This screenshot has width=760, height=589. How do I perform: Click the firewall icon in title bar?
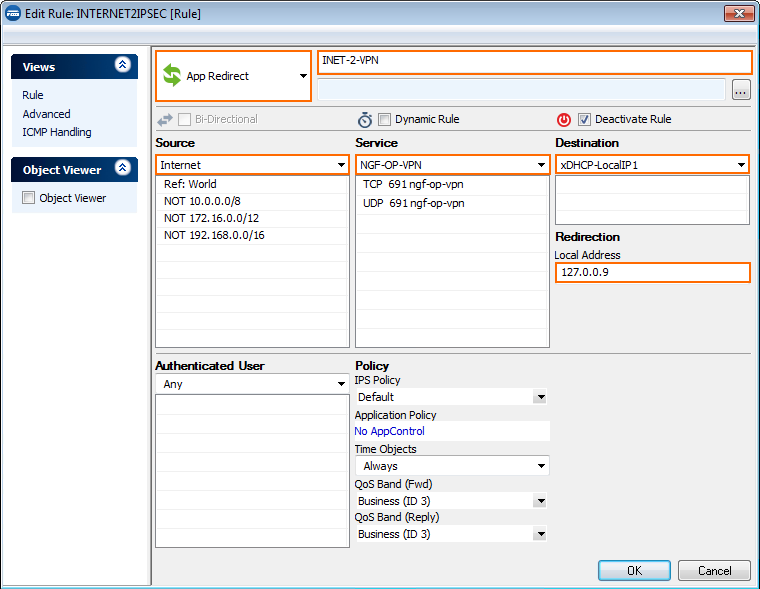point(13,14)
